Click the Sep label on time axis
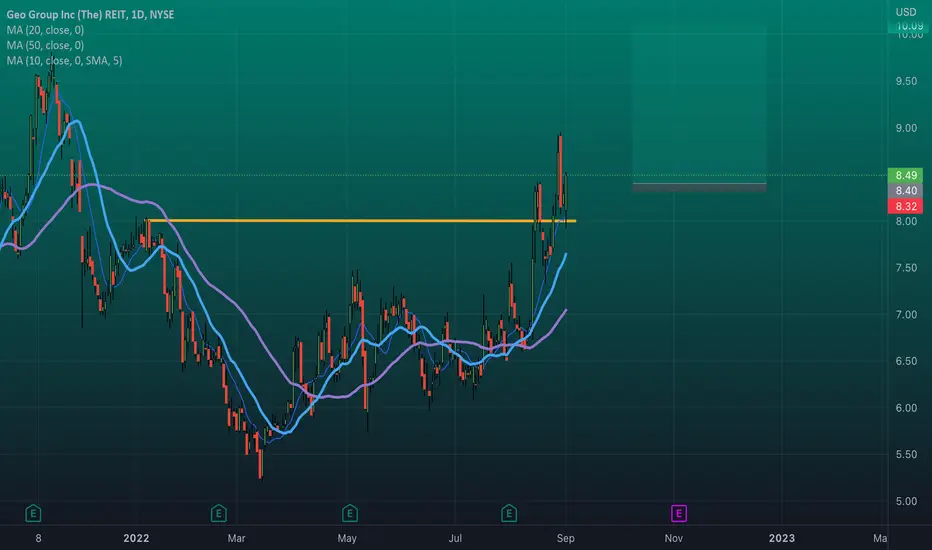The height and width of the screenshot is (550, 932). [566, 538]
